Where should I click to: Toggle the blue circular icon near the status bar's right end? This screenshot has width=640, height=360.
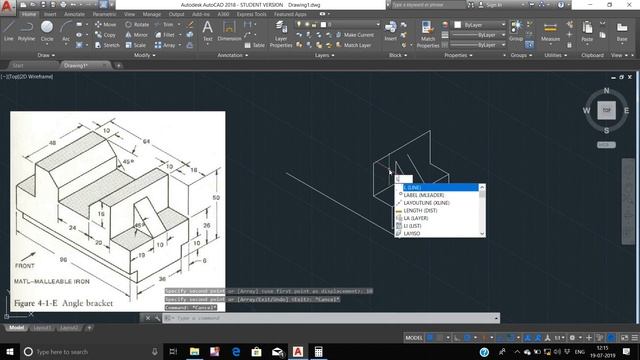tap(611, 338)
